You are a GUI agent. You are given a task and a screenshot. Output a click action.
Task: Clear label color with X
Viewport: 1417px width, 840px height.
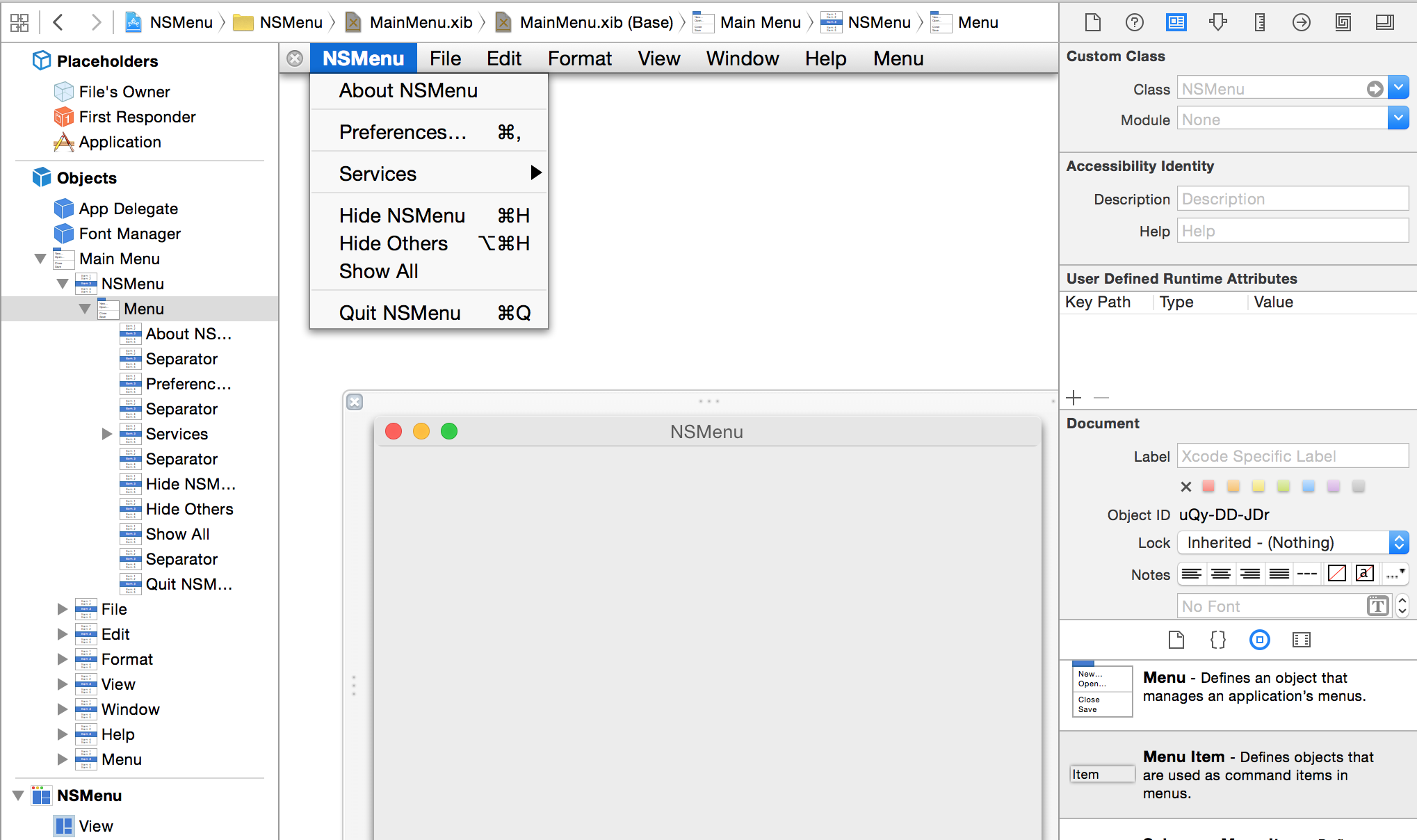(x=1185, y=487)
